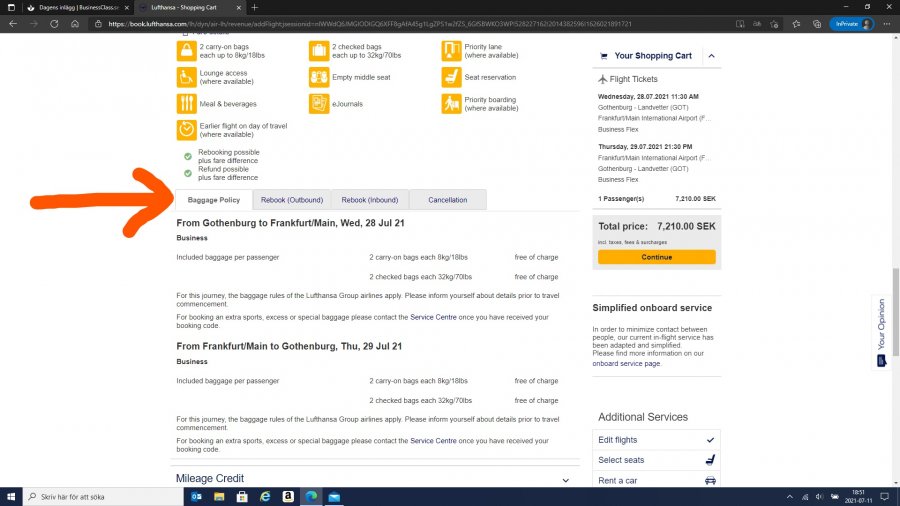Image resolution: width=900 pixels, height=506 pixels.
Task: Click the first Service Centre link
Action: [433, 317]
